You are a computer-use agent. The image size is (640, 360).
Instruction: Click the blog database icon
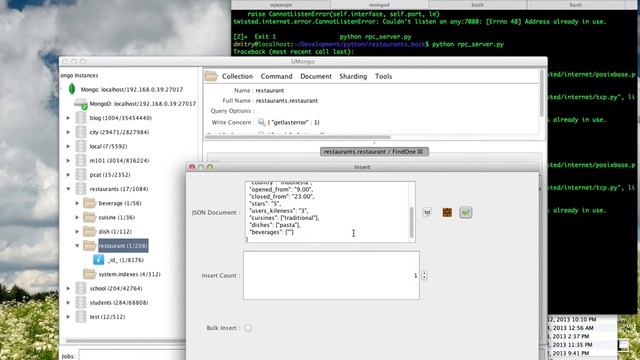click(81, 118)
